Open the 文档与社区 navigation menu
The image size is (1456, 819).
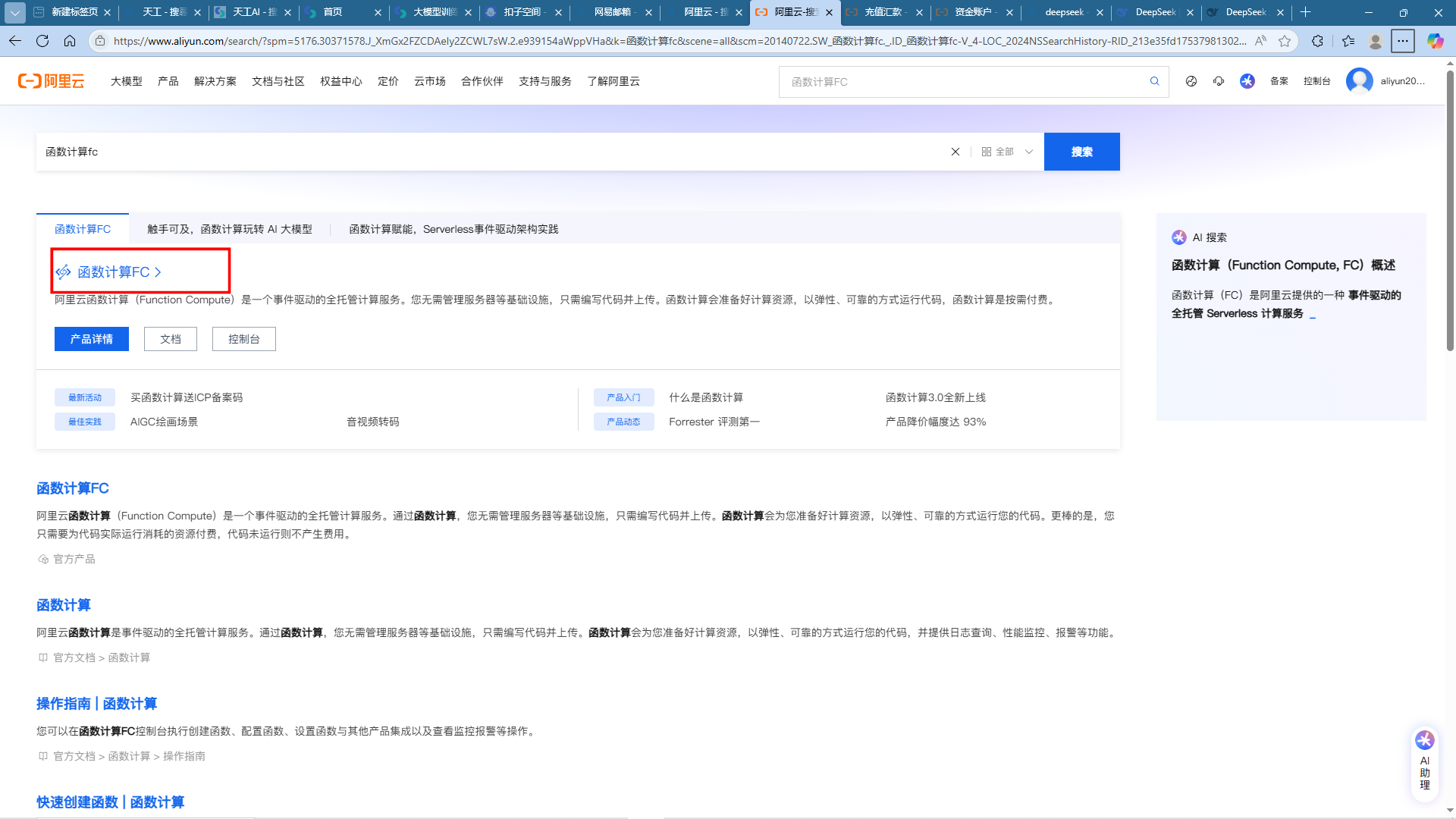point(278,81)
